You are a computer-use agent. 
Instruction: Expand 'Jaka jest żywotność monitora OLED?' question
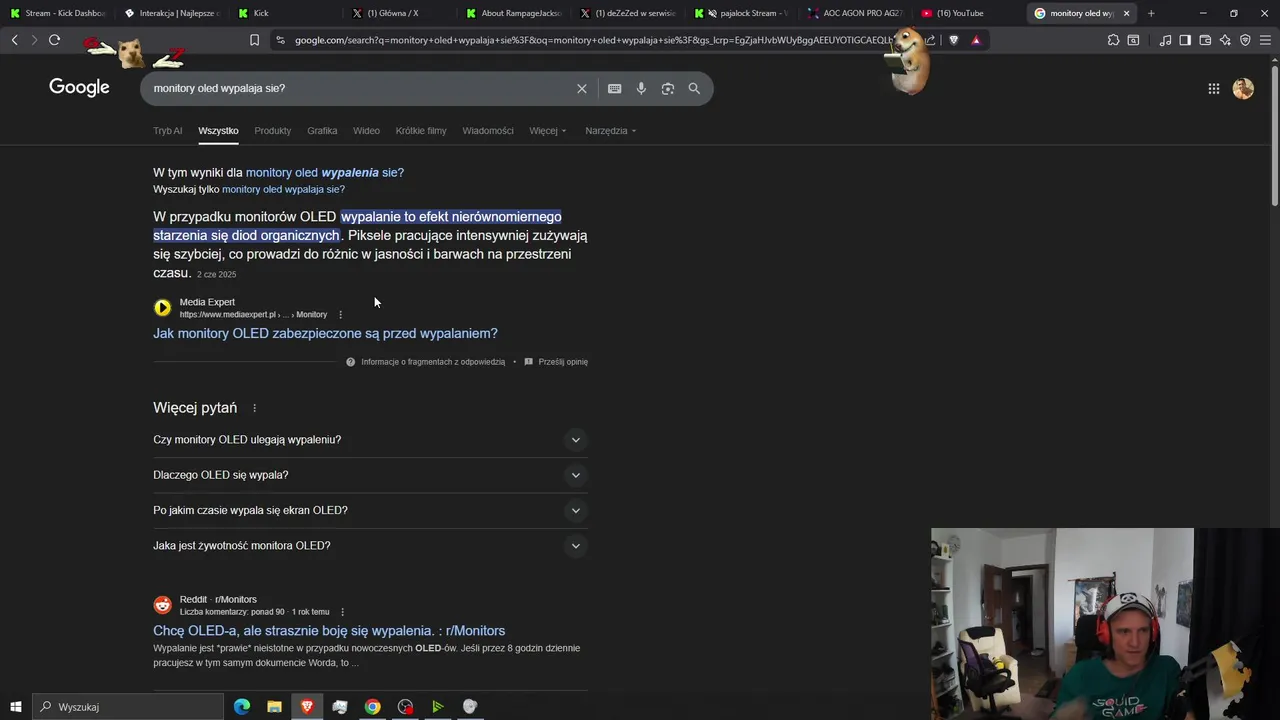370,546
